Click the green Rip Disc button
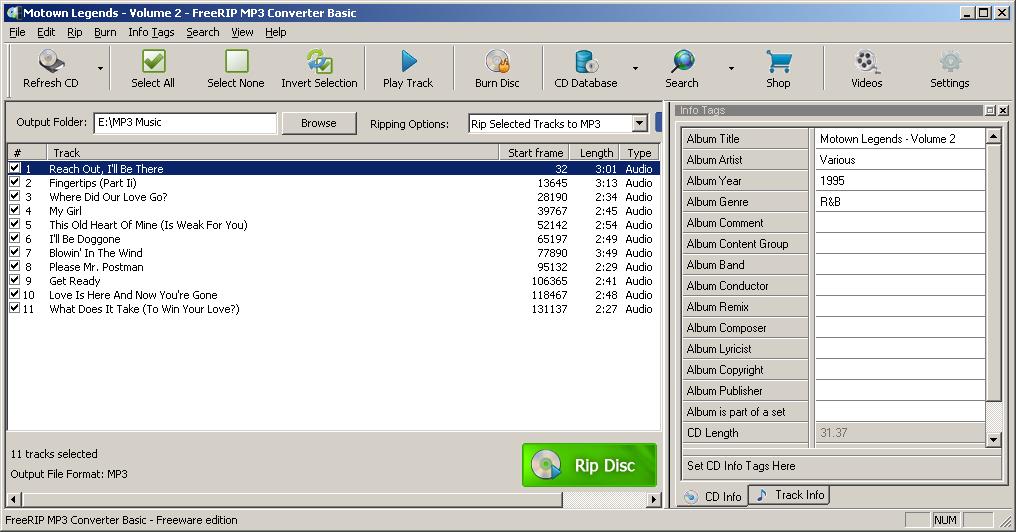Image resolution: width=1016 pixels, height=532 pixels. coord(589,465)
